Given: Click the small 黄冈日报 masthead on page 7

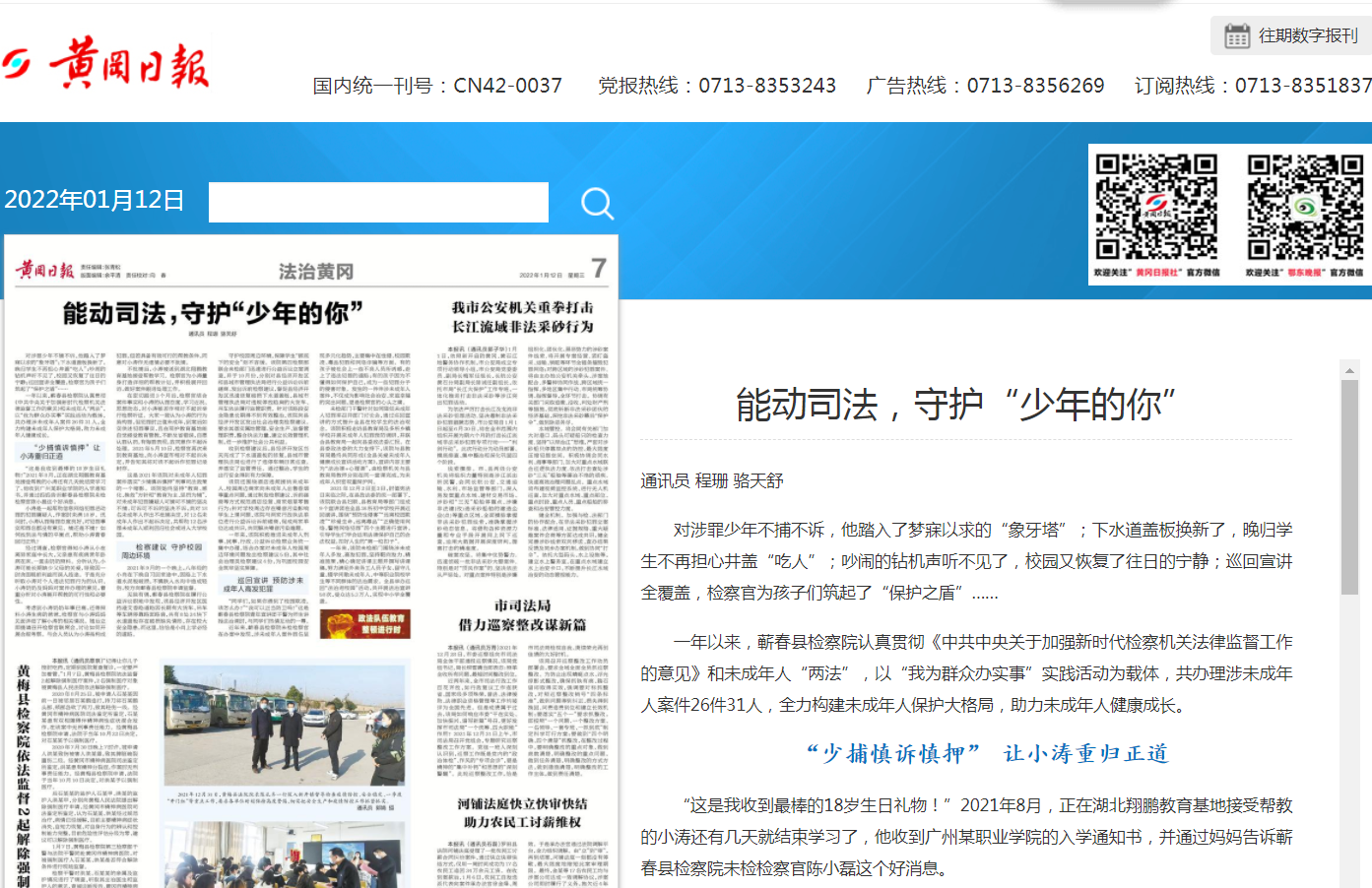Looking at the screenshot, I should [44, 270].
